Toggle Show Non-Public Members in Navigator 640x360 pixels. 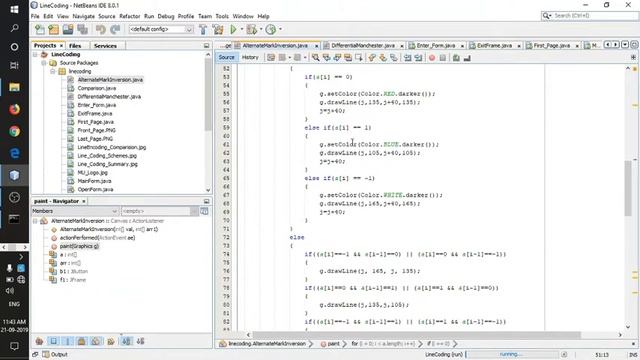click(x=82, y=341)
